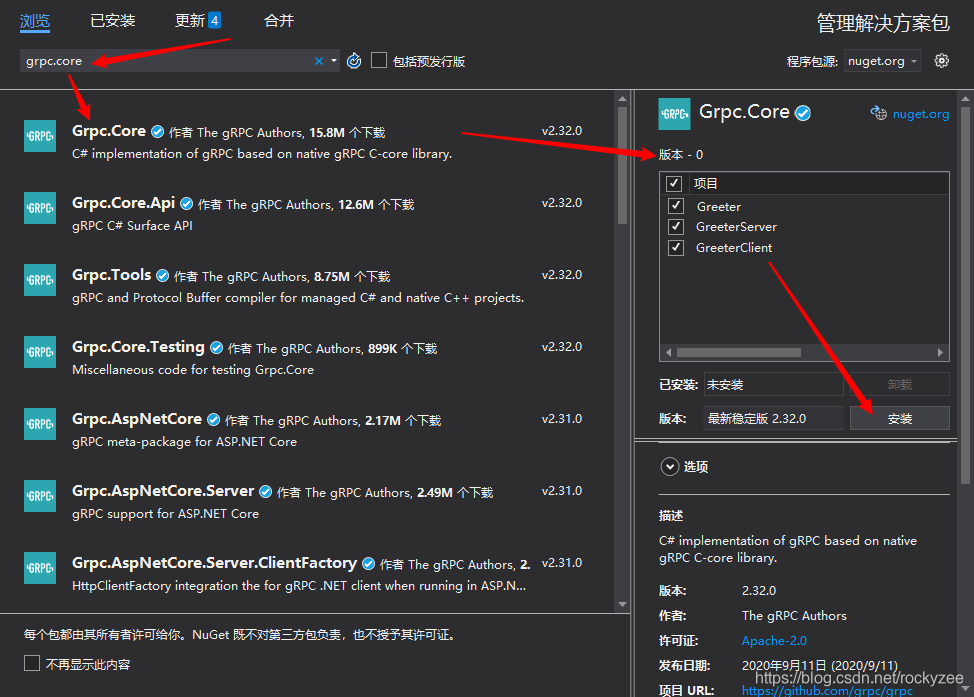This screenshot has height=697, width=974.
Task: Select the Grpc.AspNetCore.Server.ClientFactory package row
Action: point(308,574)
